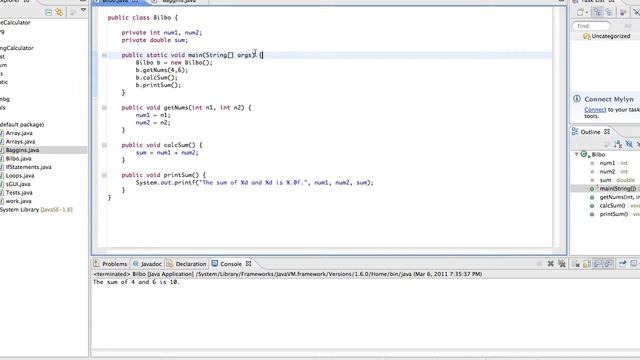The width and height of the screenshot is (640, 360).
Task: Toggle Sort alphabetically in Outline toolbar
Action: coord(618,144)
